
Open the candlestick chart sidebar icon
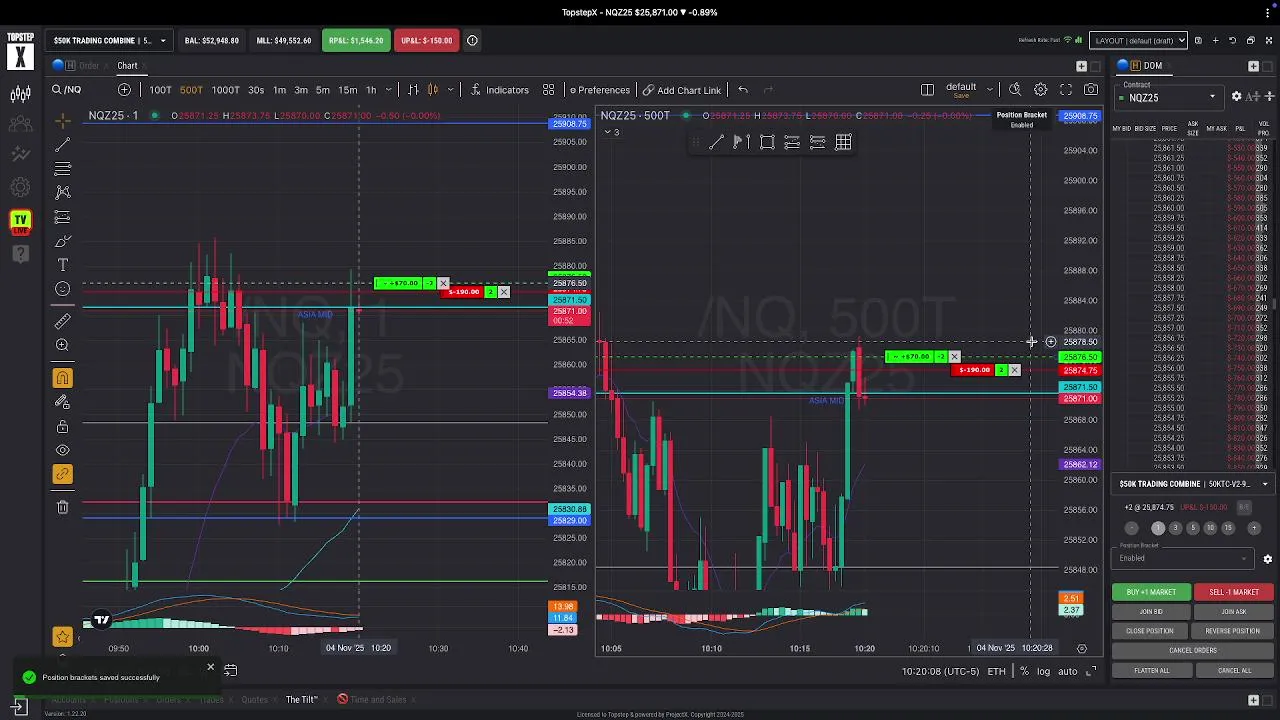coord(20,95)
